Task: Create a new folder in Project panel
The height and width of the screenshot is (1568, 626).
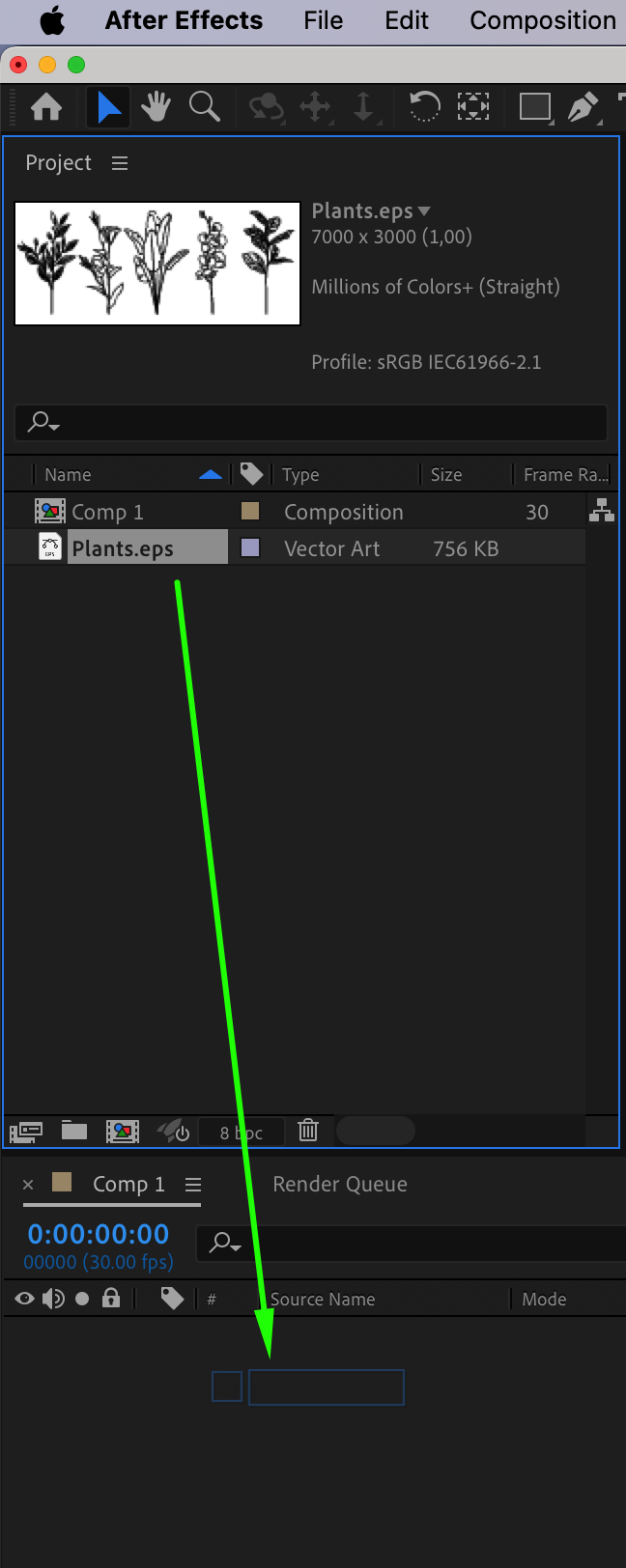Action: click(74, 1130)
